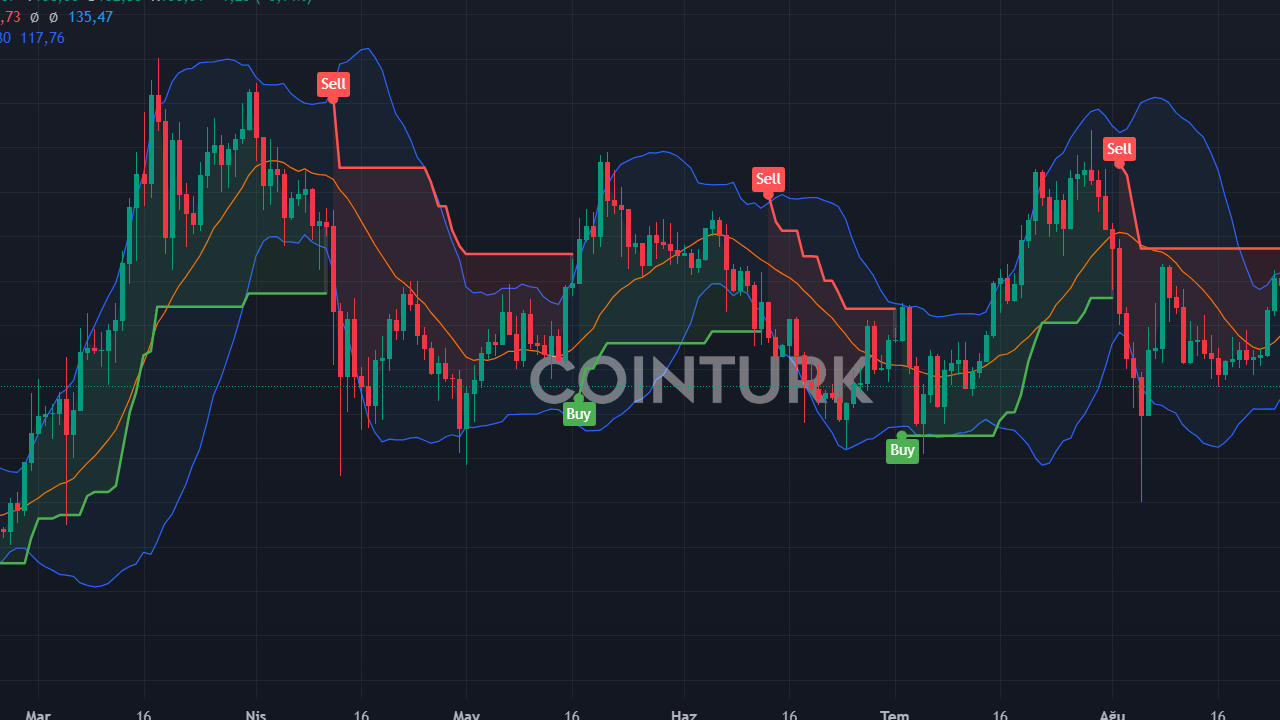Click the Sell signal marker in April
1280x720 pixels.
[333, 85]
